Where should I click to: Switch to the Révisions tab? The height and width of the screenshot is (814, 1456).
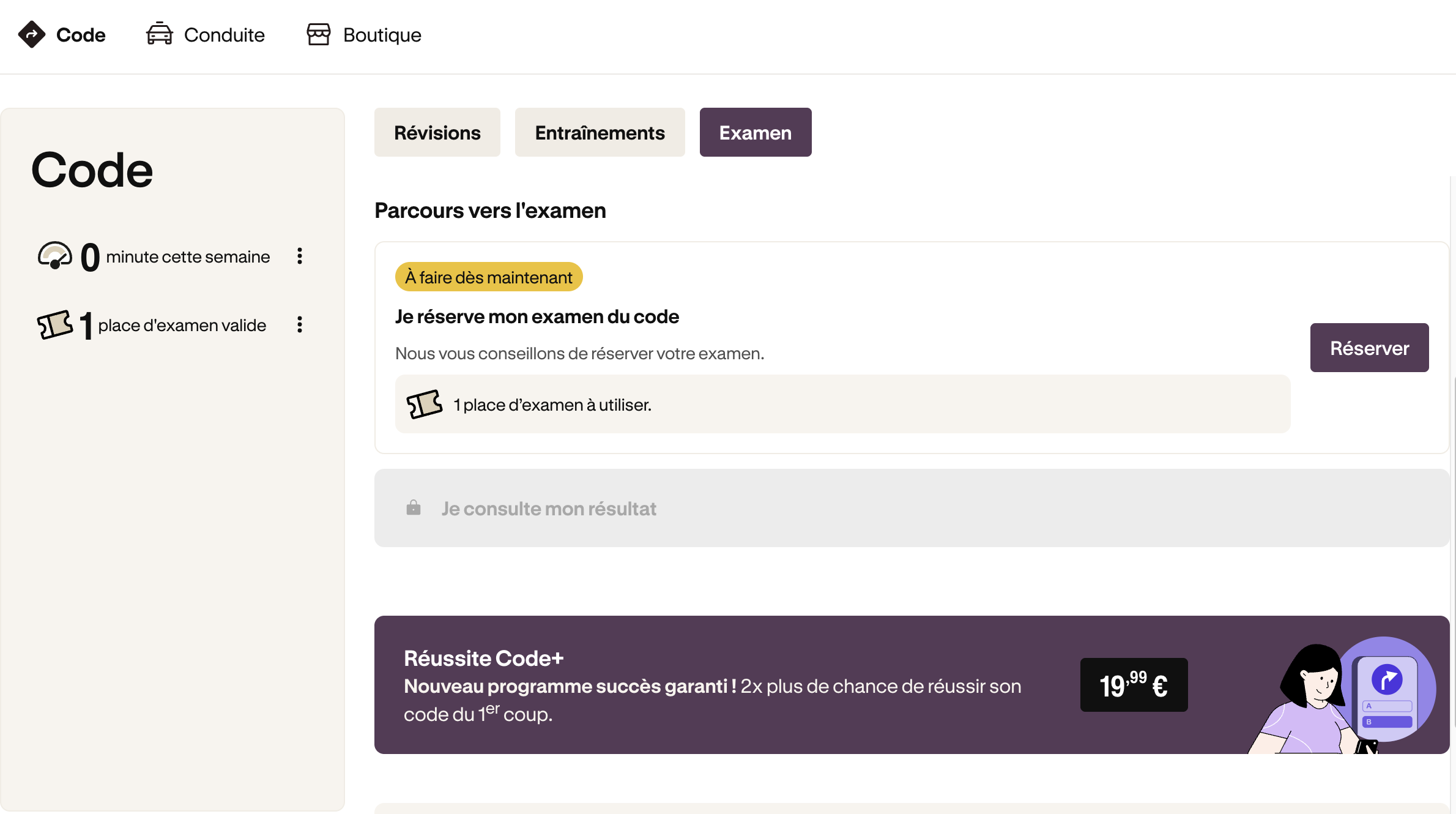click(437, 133)
